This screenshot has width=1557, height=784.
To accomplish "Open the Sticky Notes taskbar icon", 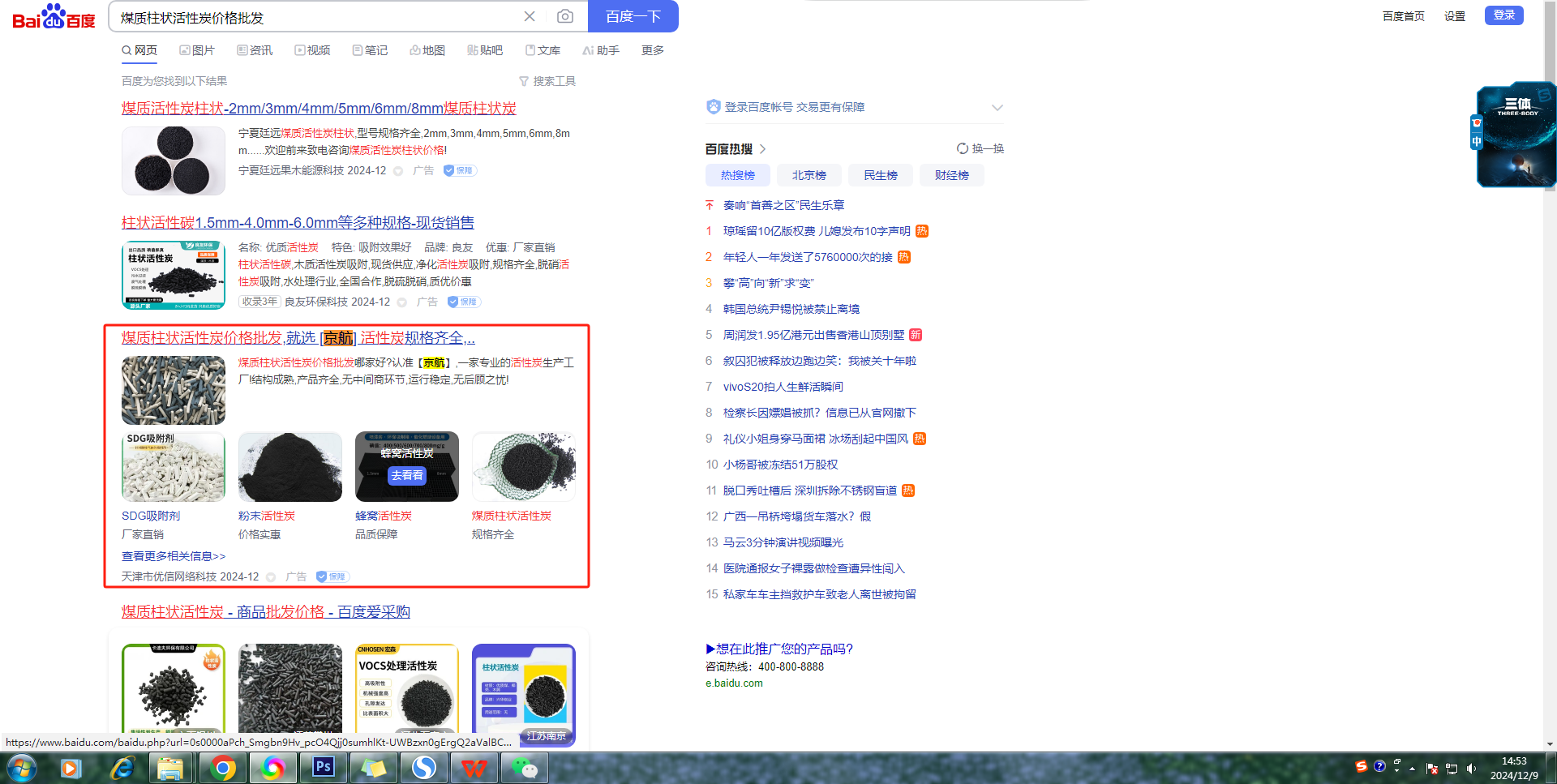I will coord(374,768).
